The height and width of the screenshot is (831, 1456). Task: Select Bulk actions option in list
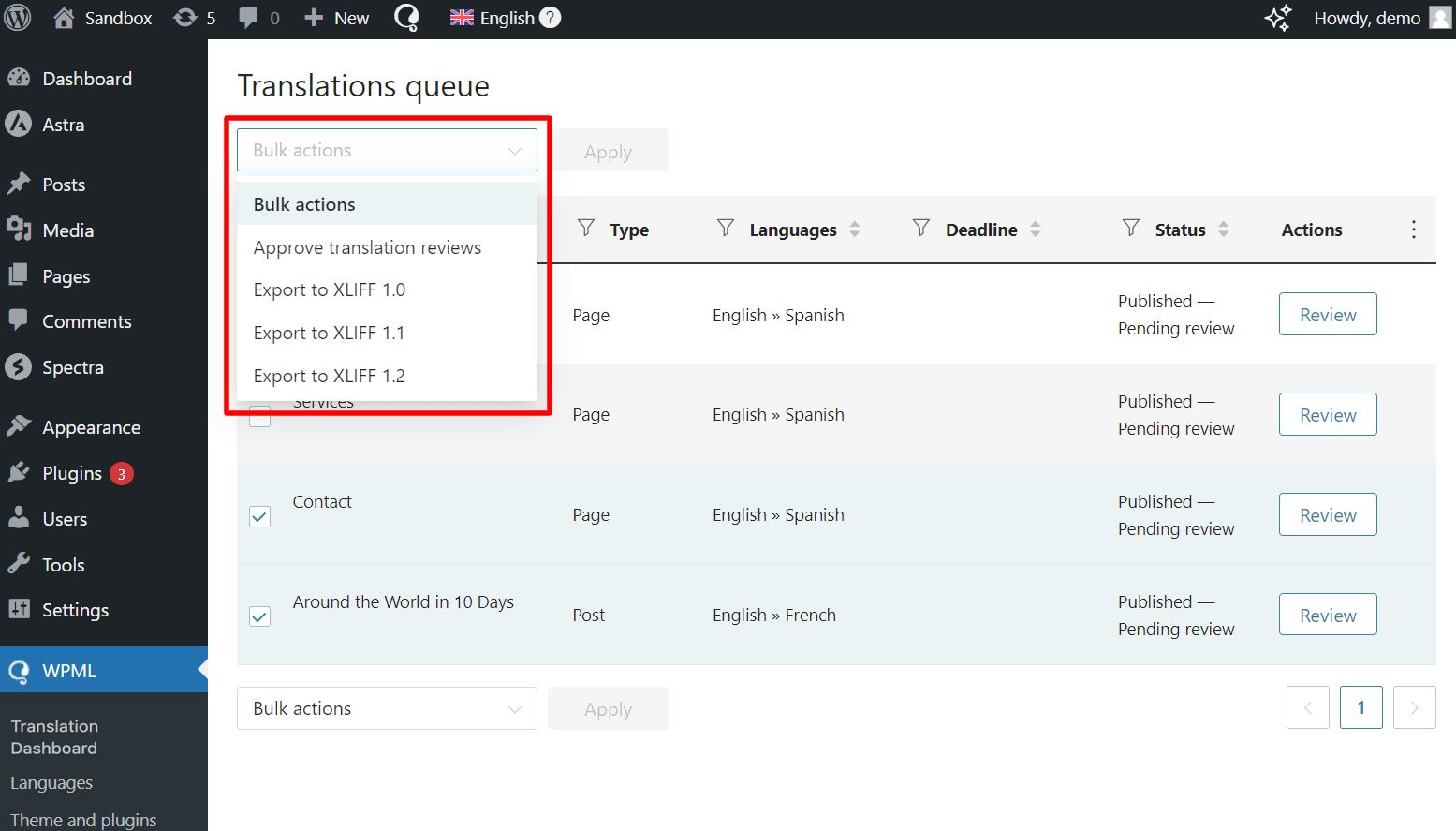click(x=387, y=204)
